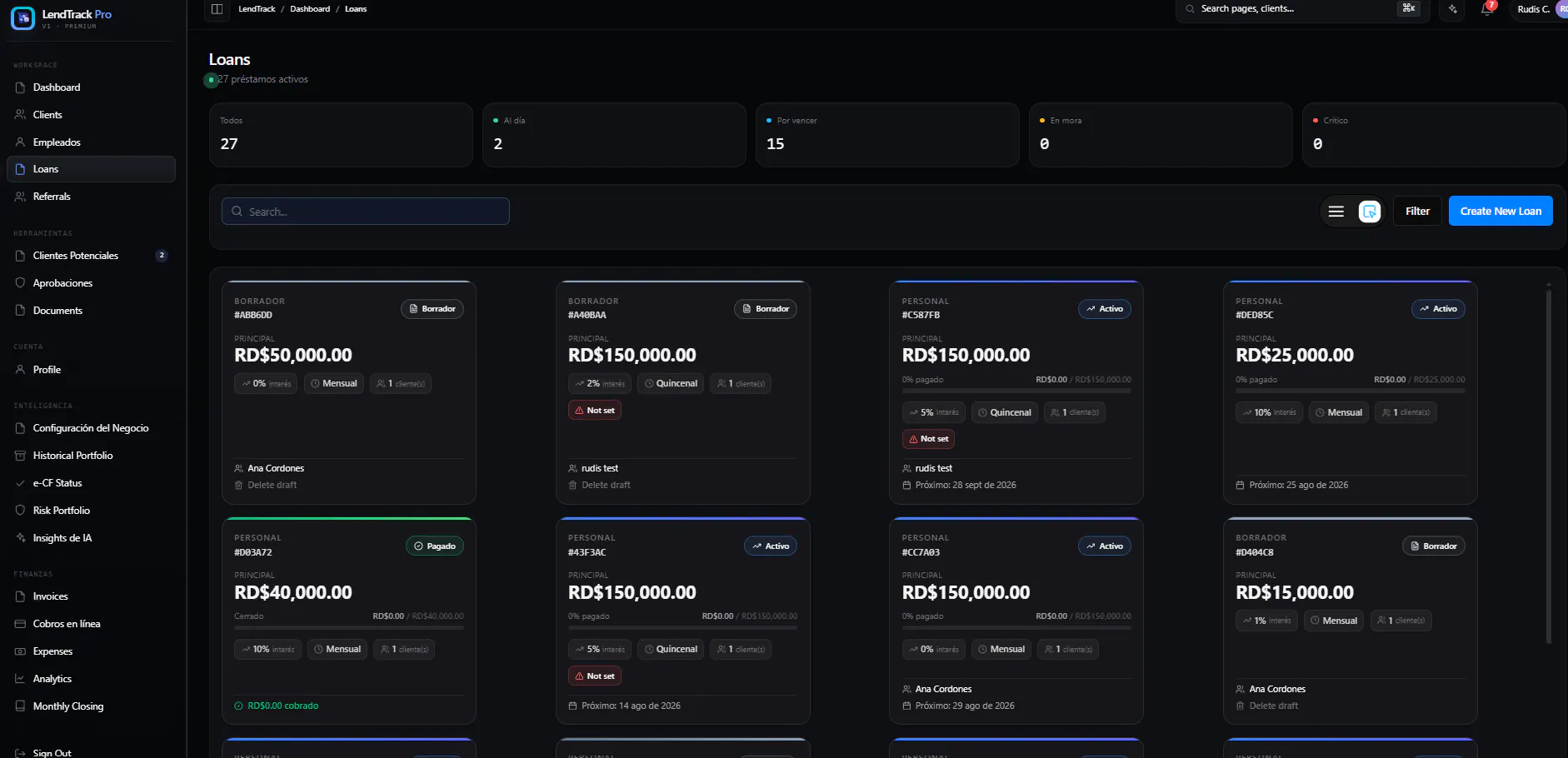Click the ⌘K shortcut badge
1568x758 pixels.
pos(1409,8)
